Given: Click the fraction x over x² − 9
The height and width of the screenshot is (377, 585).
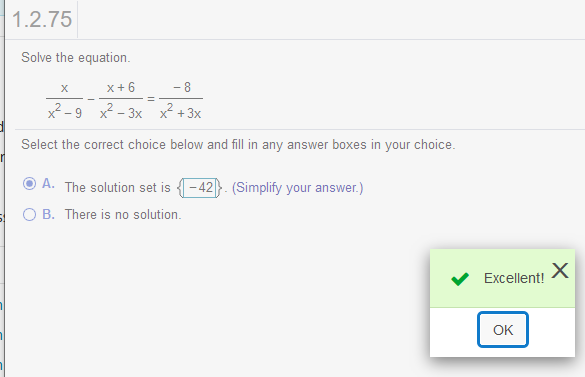Looking at the screenshot, I should (65, 100).
